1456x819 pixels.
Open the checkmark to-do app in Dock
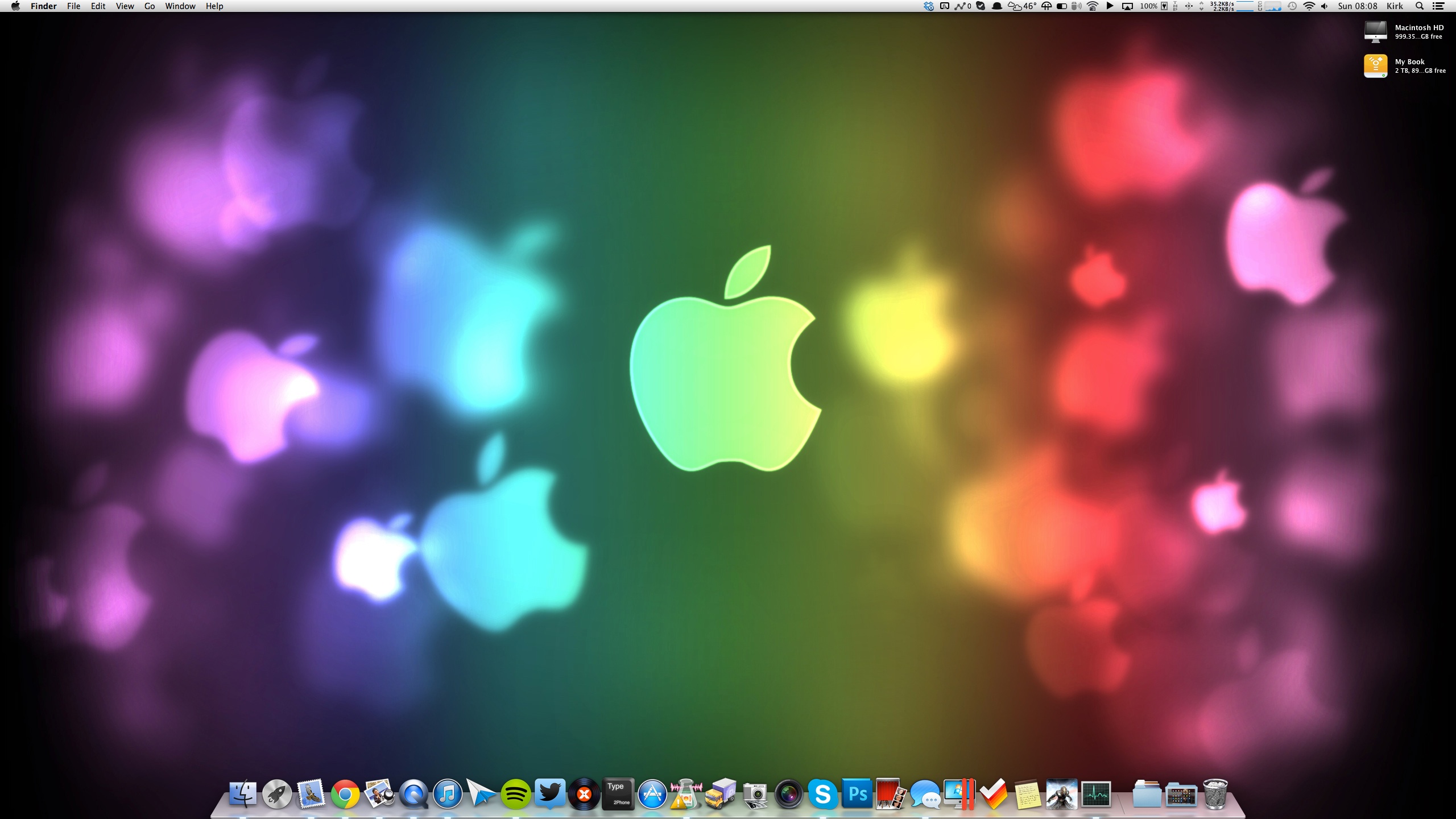pyautogui.click(x=994, y=794)
